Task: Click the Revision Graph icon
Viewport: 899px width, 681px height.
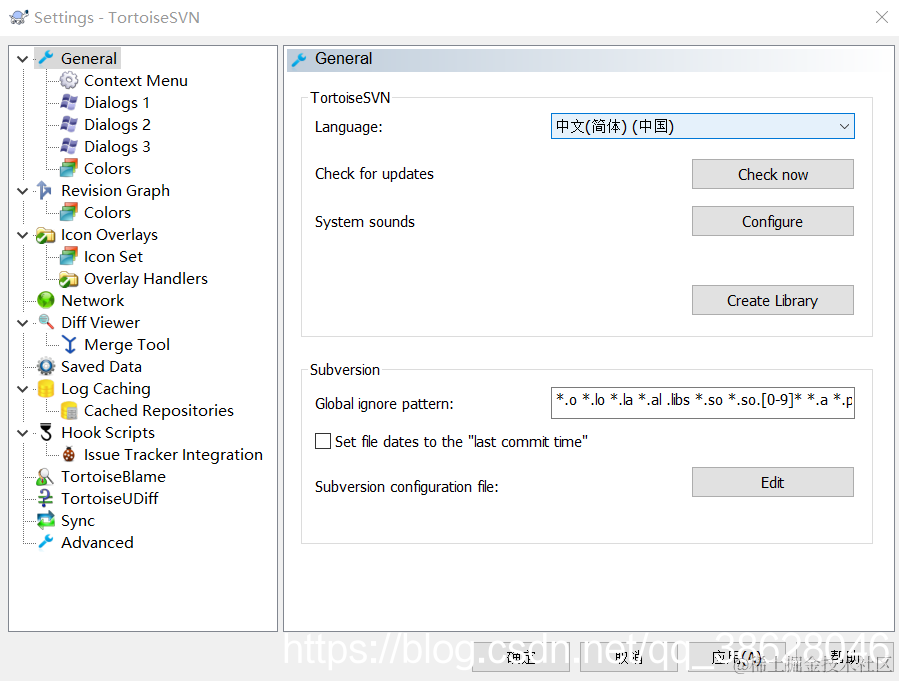Action: (x=45, y=190)
